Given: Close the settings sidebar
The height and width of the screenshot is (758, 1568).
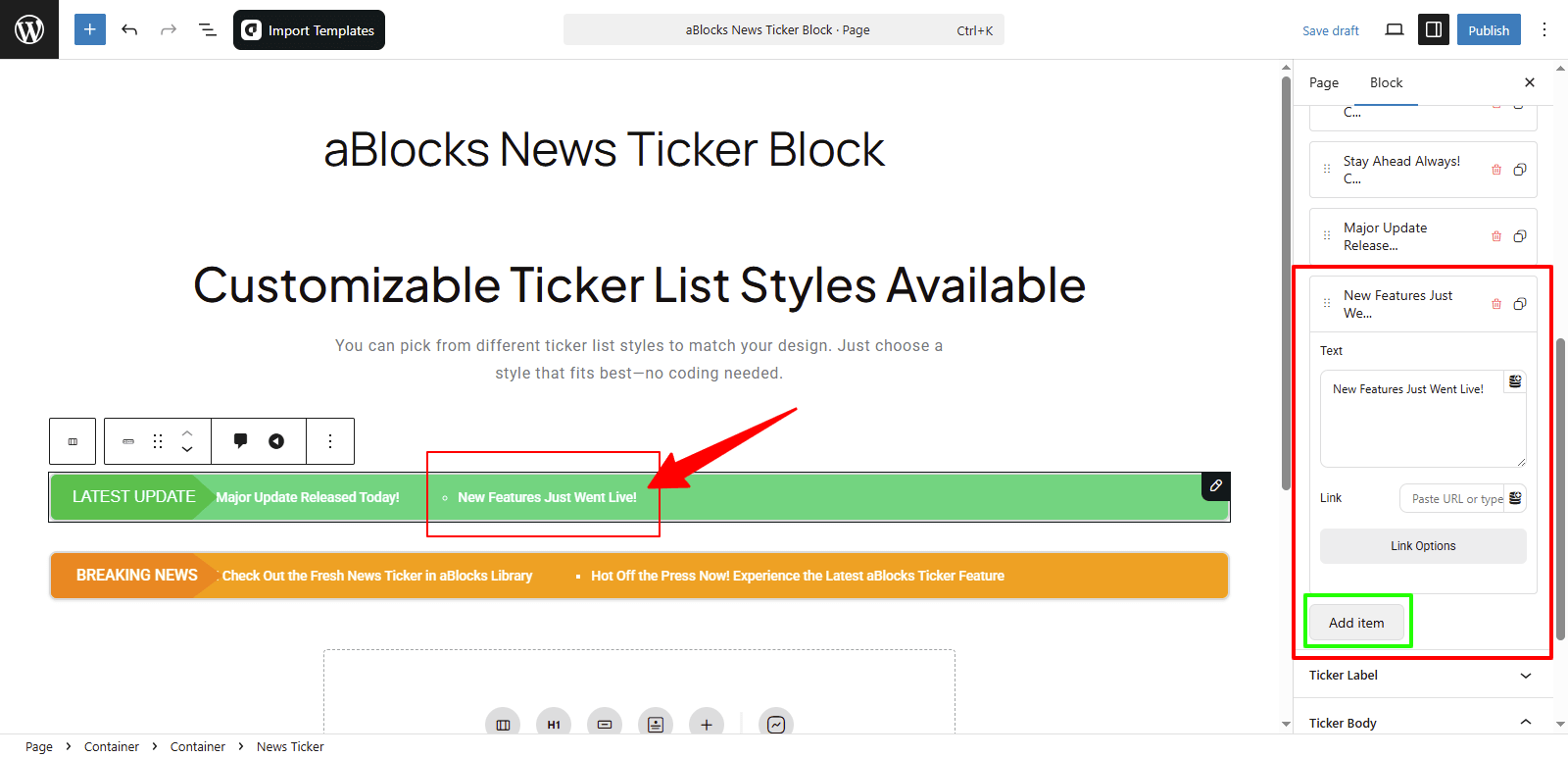Looking at the screenshot, I should point(1530,82).
